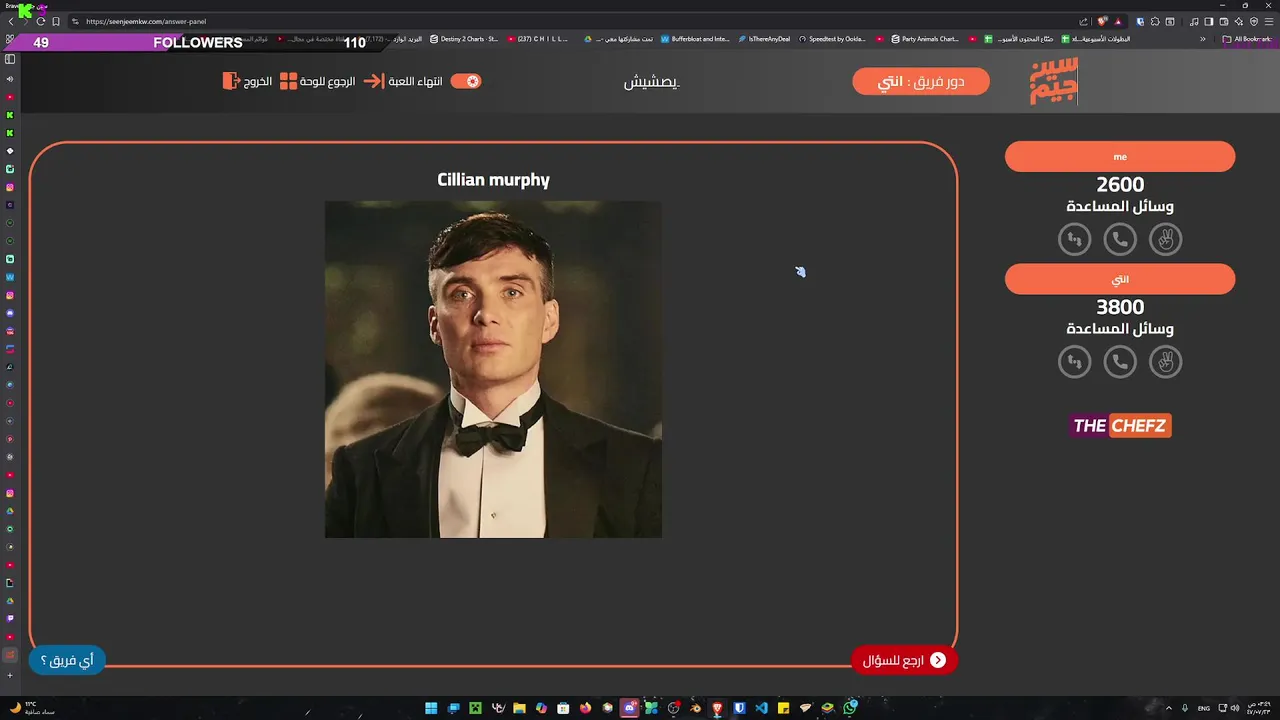Expand the hidden bookmarks overflow chevron
The width and height of the screenshot is (1280, 720).
pos(1203,39)
